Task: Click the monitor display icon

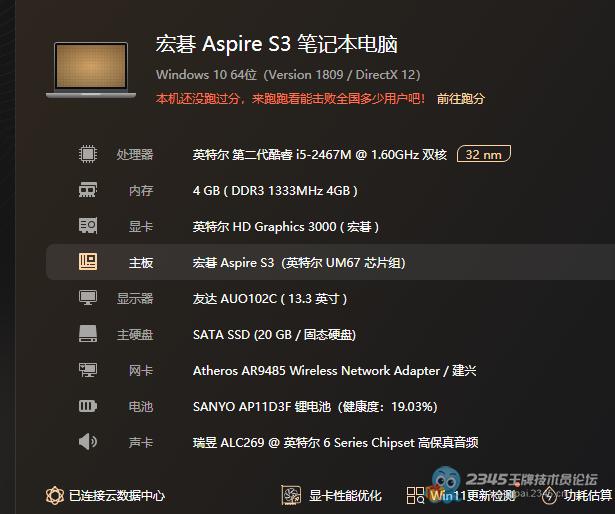Action: click(88, 298)
